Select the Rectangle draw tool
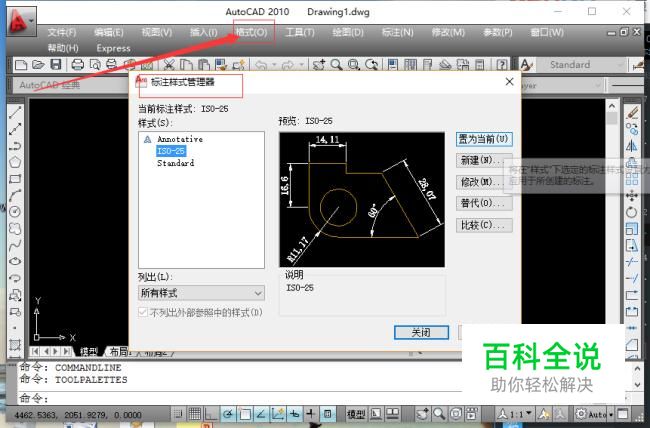The width and height of the screenshot is (650, 428). pyautogui.click(x=15, y=179)
